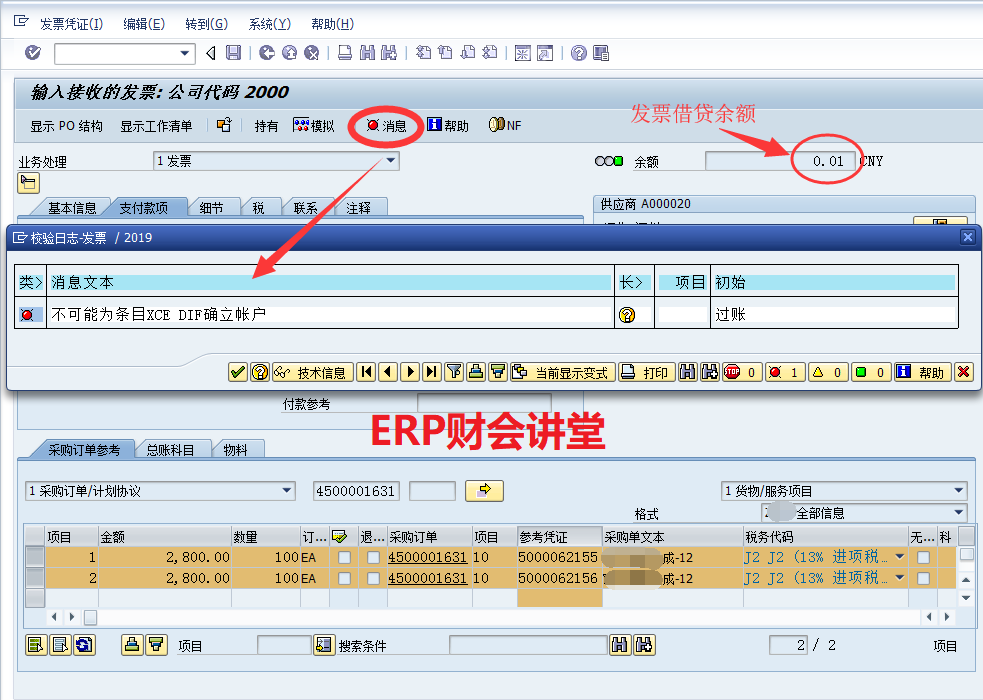
Task: Expand the 采购订单/计划协议 reference dropdown
Action: tap(288, 491)
